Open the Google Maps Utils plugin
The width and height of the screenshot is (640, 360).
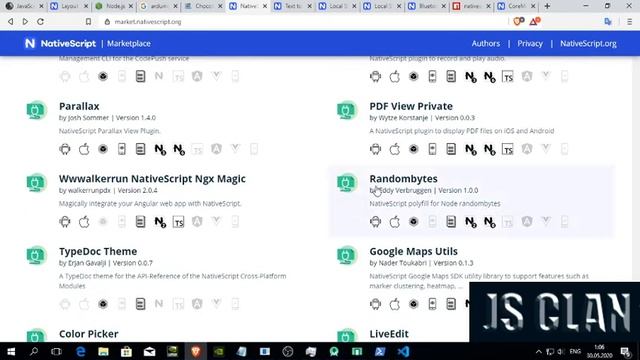(413, 251)
